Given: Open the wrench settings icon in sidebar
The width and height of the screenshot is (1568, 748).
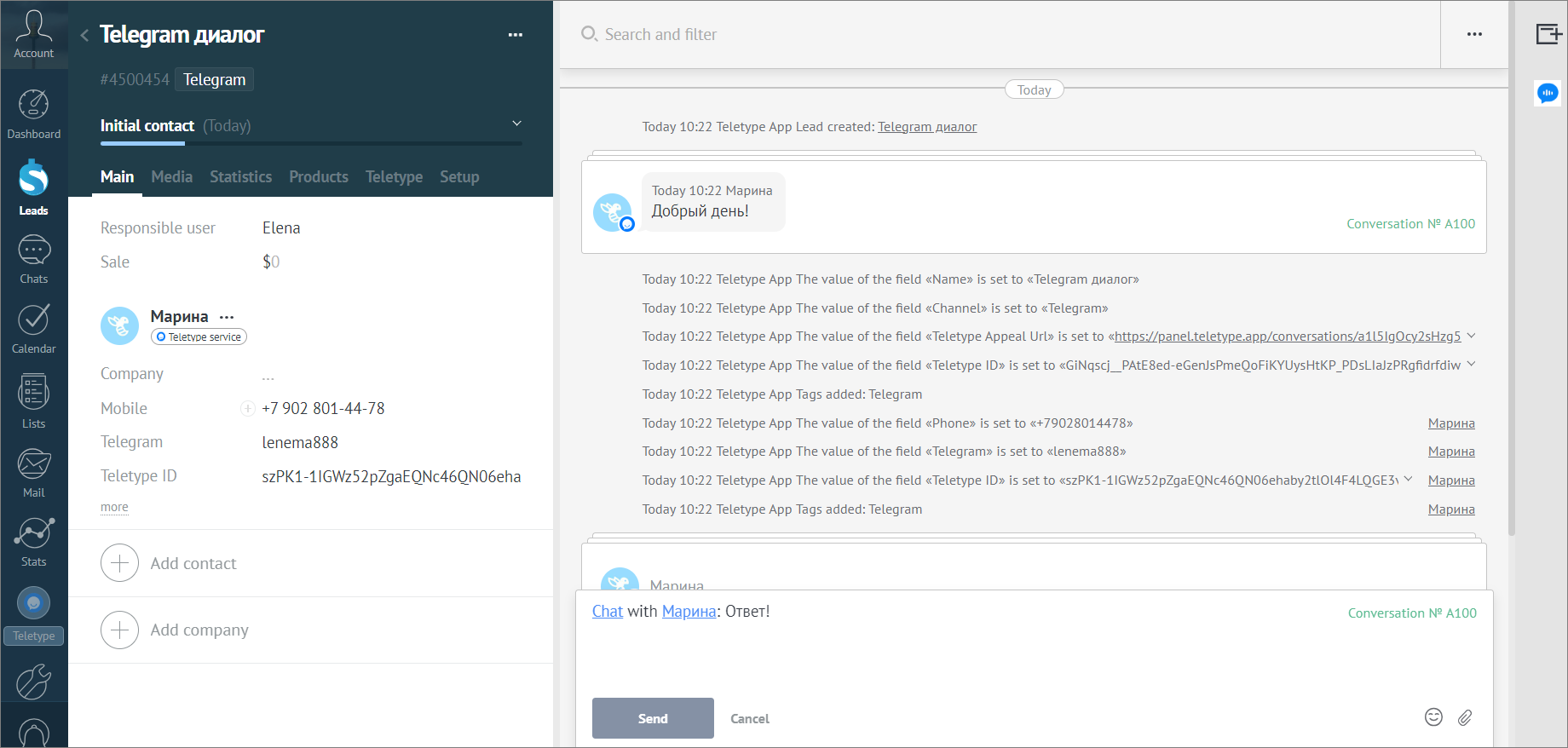Looking at the screenshot, I should (x=33, y=682).
